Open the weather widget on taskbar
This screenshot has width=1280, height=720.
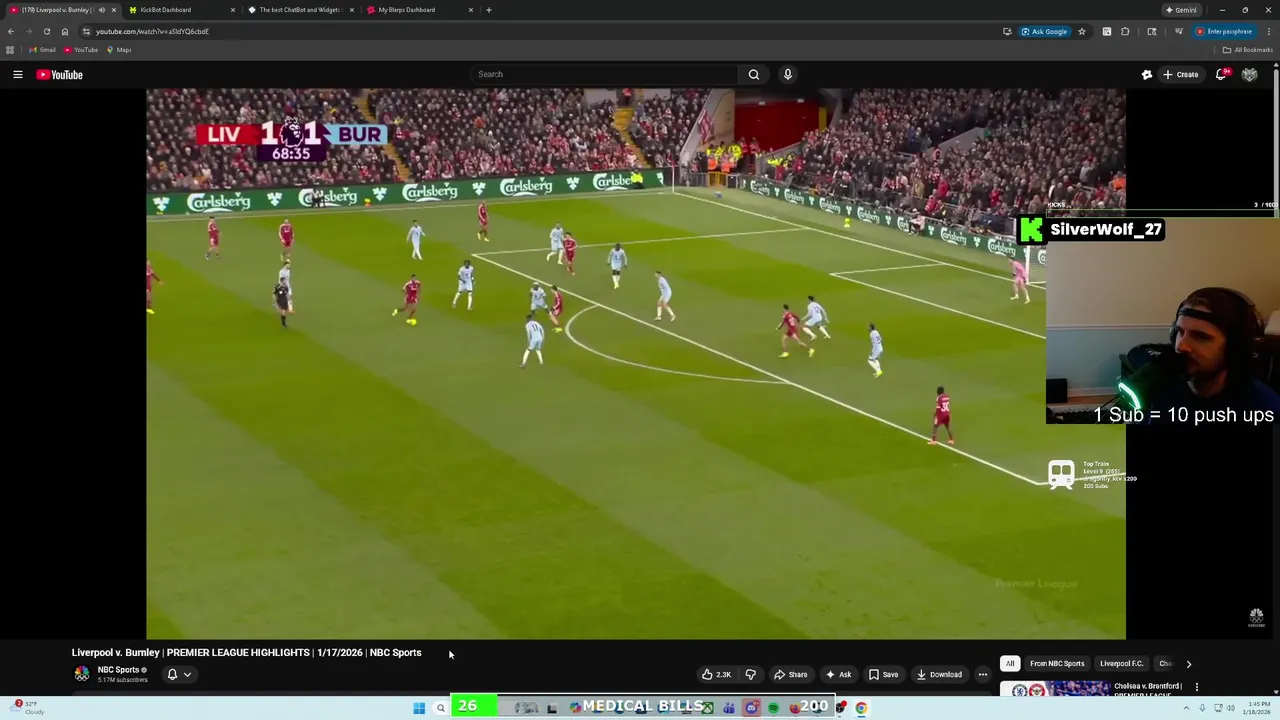(x=28, y=708)
